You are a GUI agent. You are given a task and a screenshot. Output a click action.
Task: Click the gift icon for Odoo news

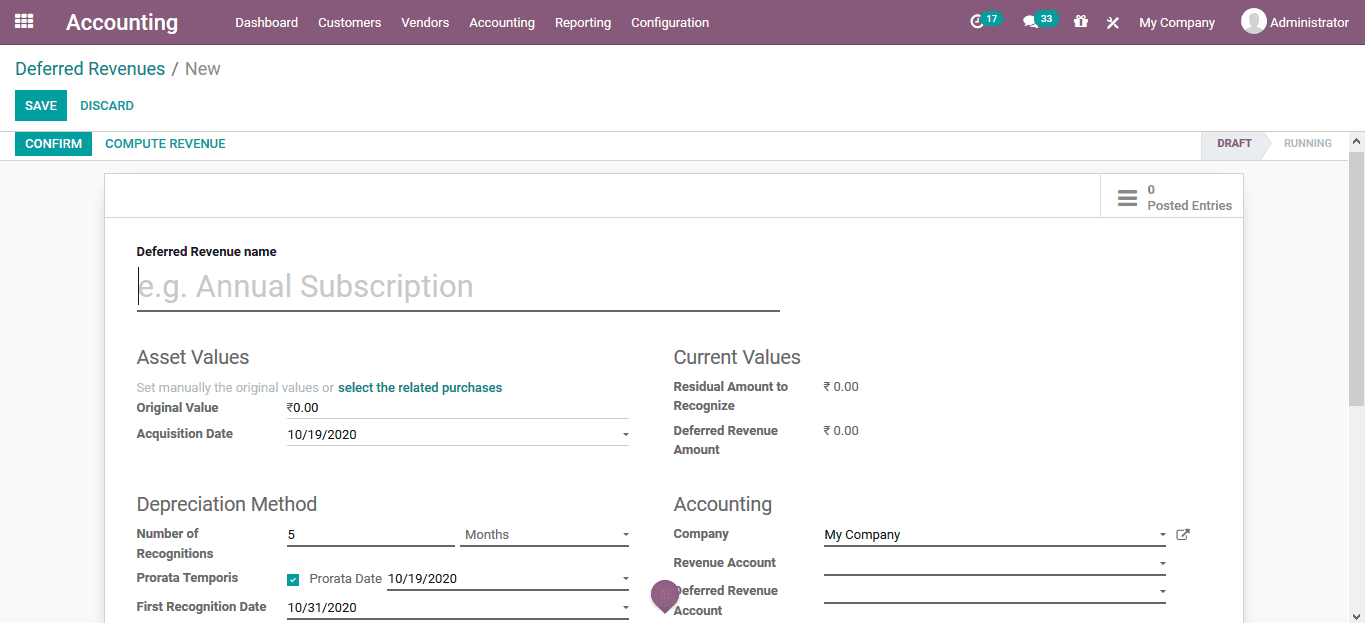[x=1080, y=21]
